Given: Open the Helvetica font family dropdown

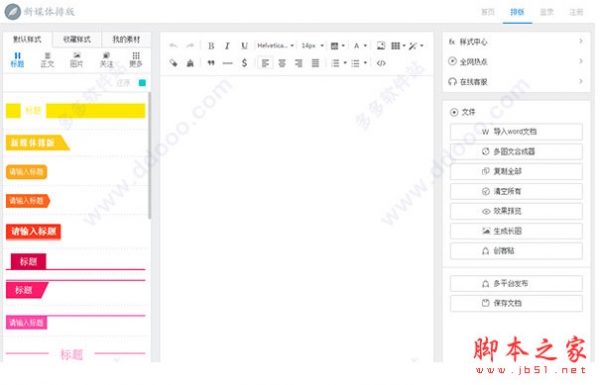Looking at the screenshot, I should 275,46.
